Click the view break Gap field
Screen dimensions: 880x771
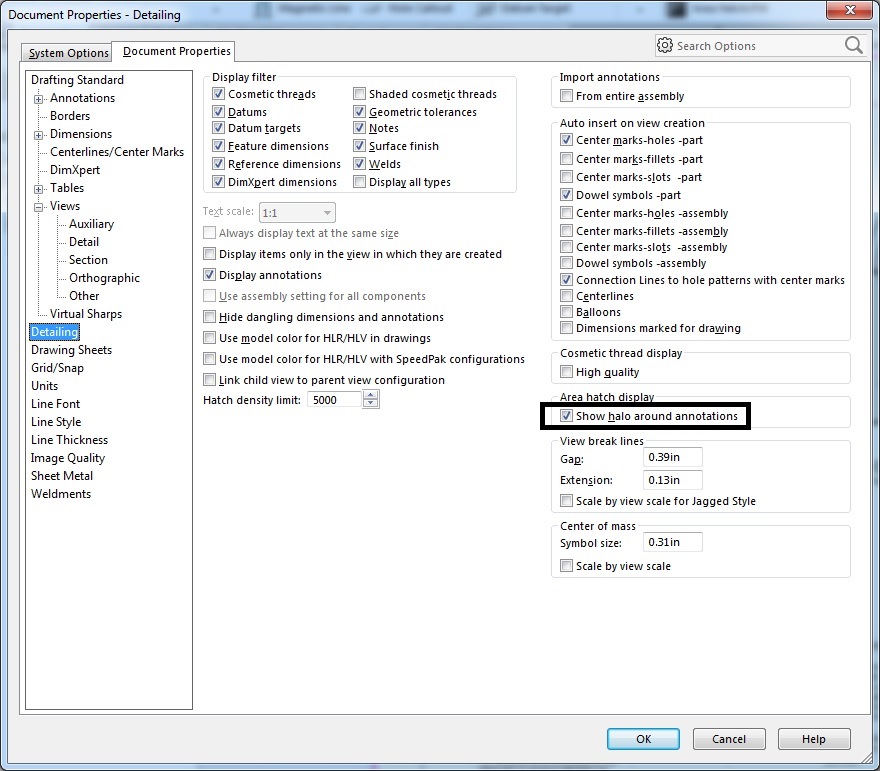(x=673, y=458)
